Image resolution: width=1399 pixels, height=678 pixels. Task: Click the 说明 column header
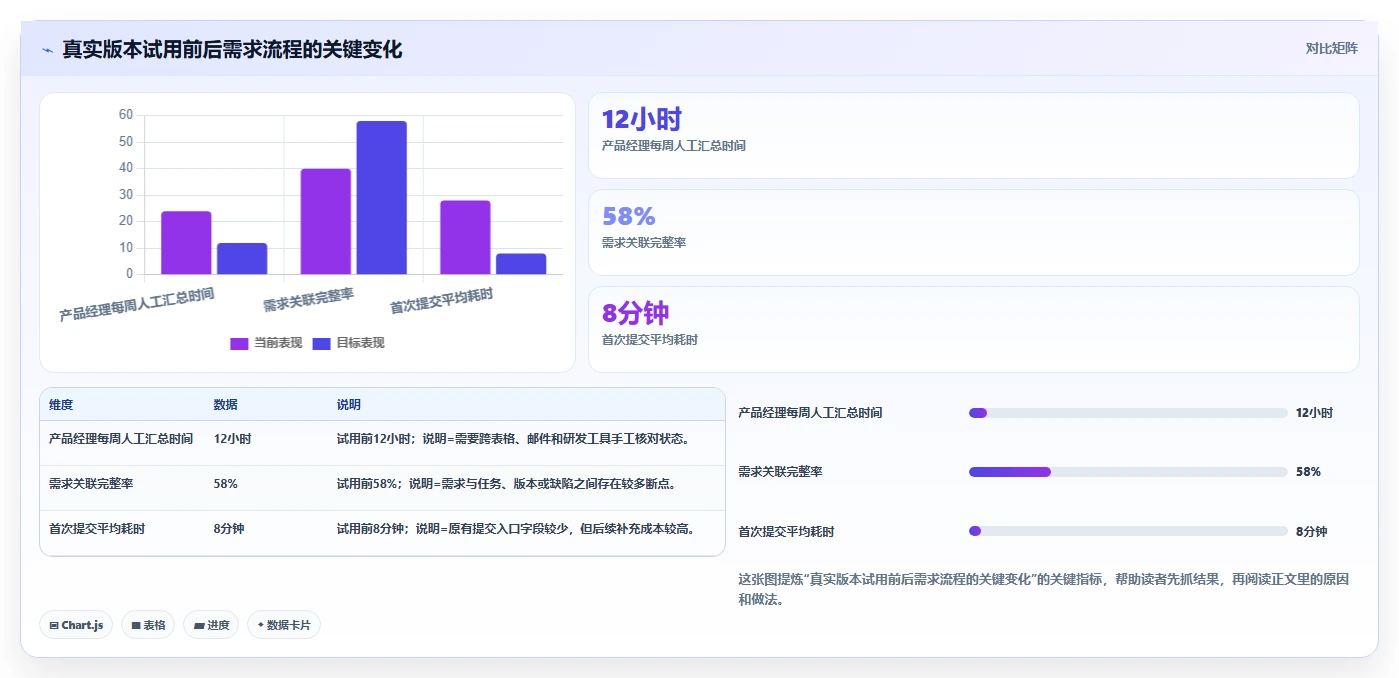point(349,405)
